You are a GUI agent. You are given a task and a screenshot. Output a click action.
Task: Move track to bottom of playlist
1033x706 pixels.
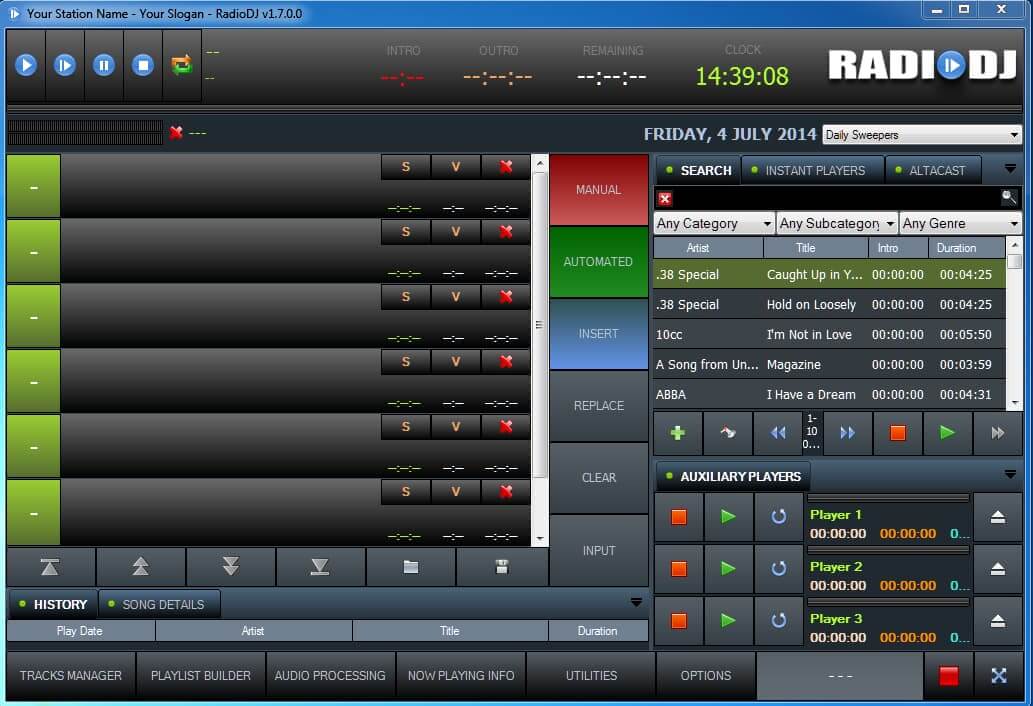tap(320, 566)
